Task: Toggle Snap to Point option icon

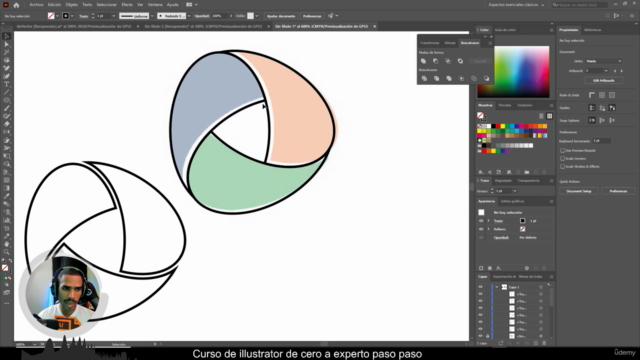Action: click(x=592, y=120)
